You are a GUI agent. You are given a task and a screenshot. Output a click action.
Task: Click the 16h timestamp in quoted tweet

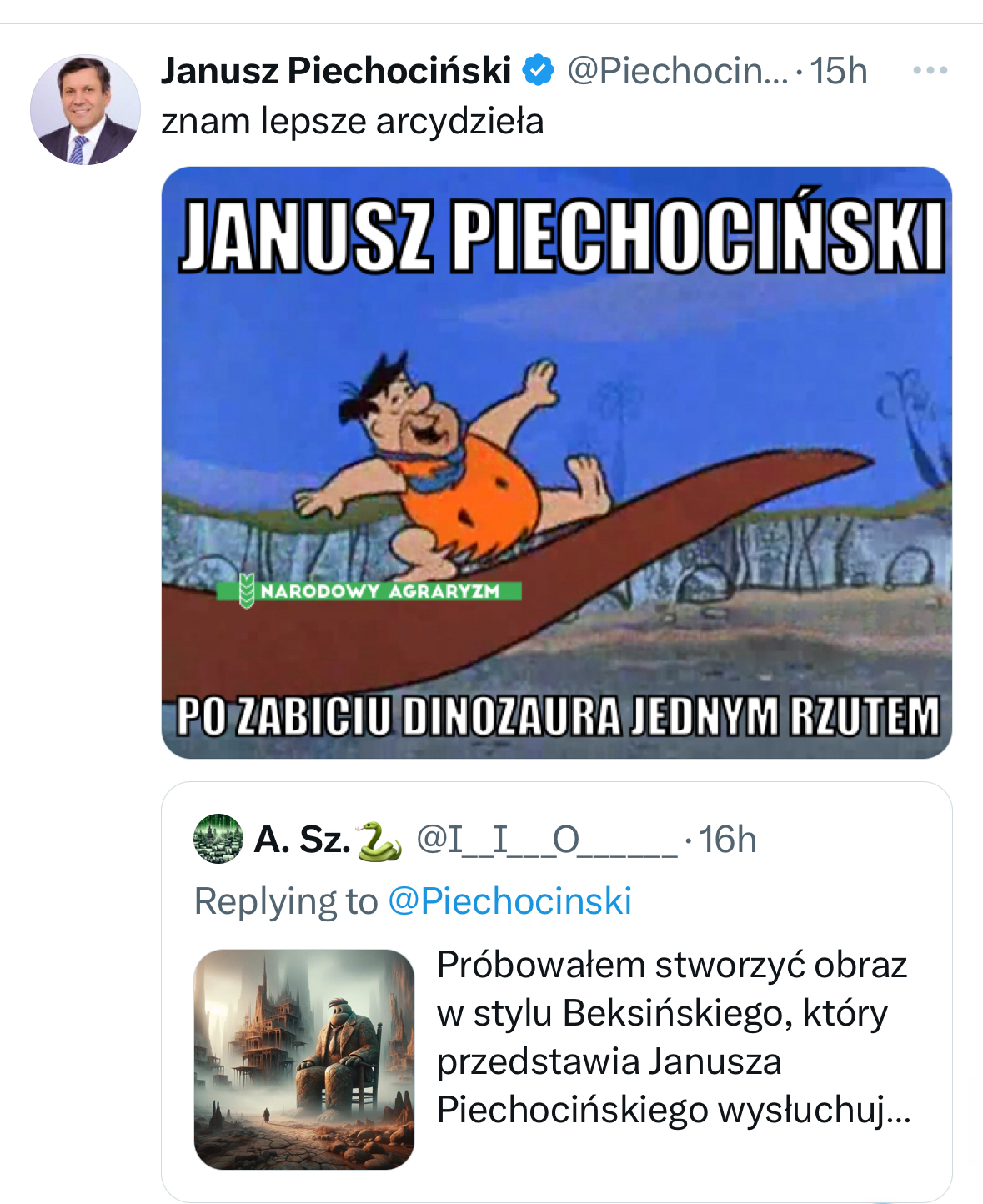728,840
